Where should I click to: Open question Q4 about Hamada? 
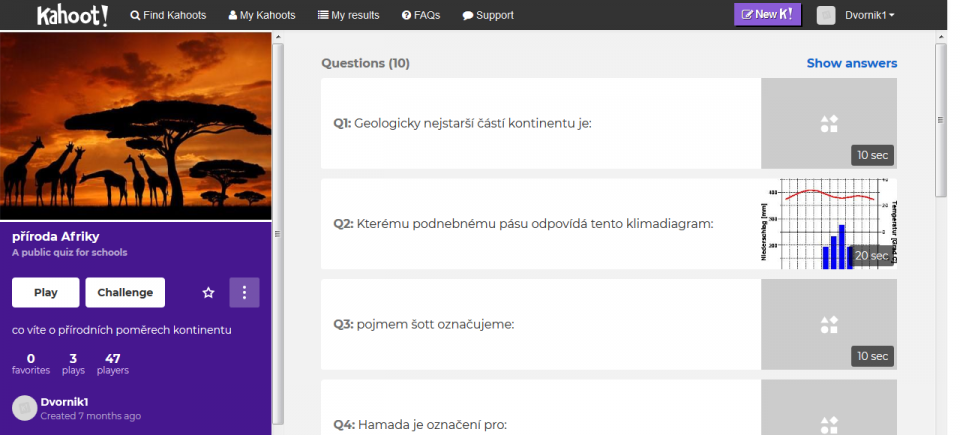click(541, 407)
